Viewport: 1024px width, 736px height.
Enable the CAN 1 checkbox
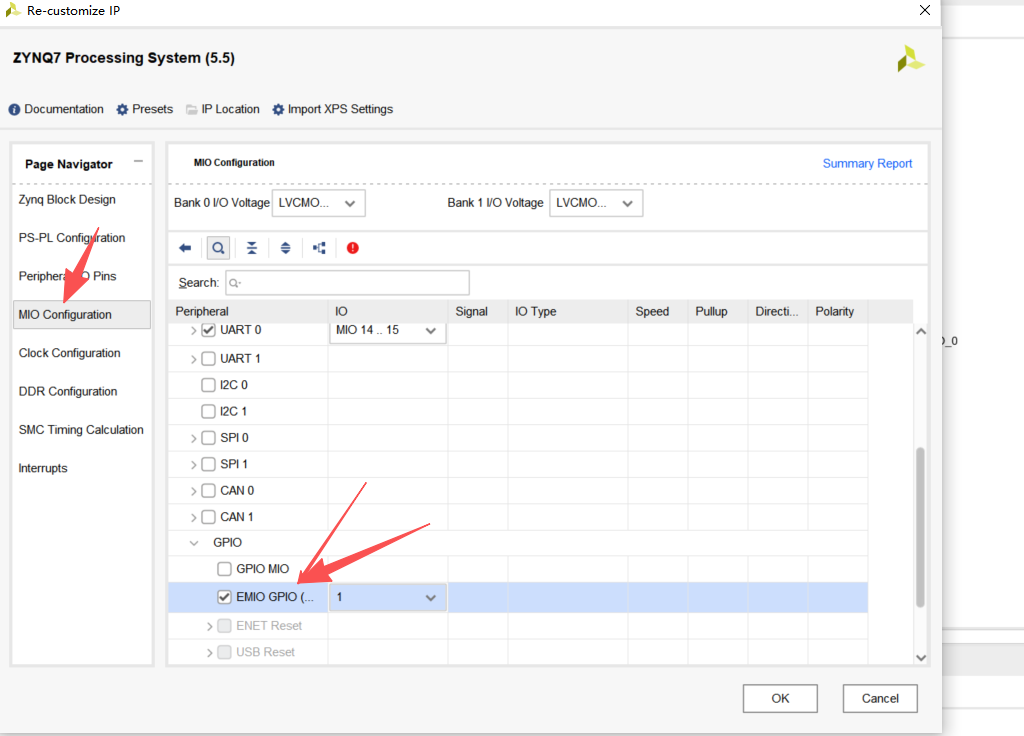[x=208, y=517]
